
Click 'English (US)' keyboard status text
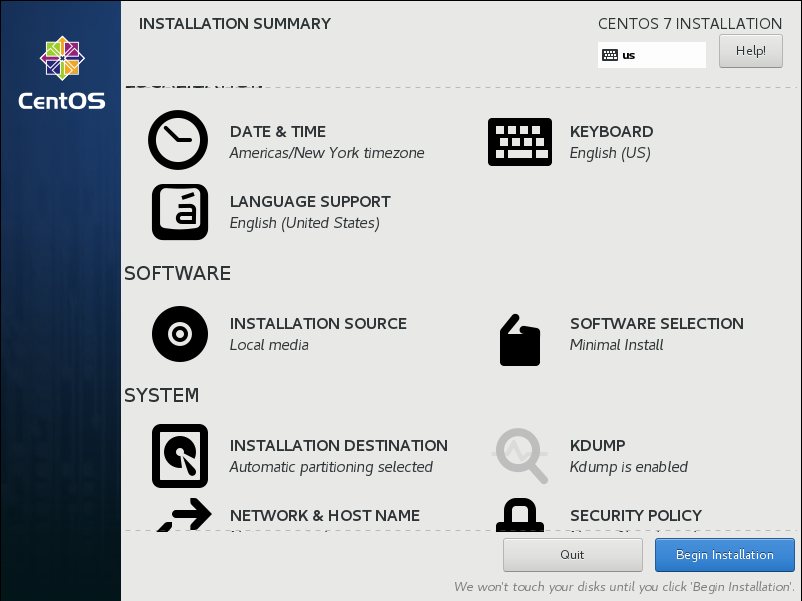click(610, 153)
